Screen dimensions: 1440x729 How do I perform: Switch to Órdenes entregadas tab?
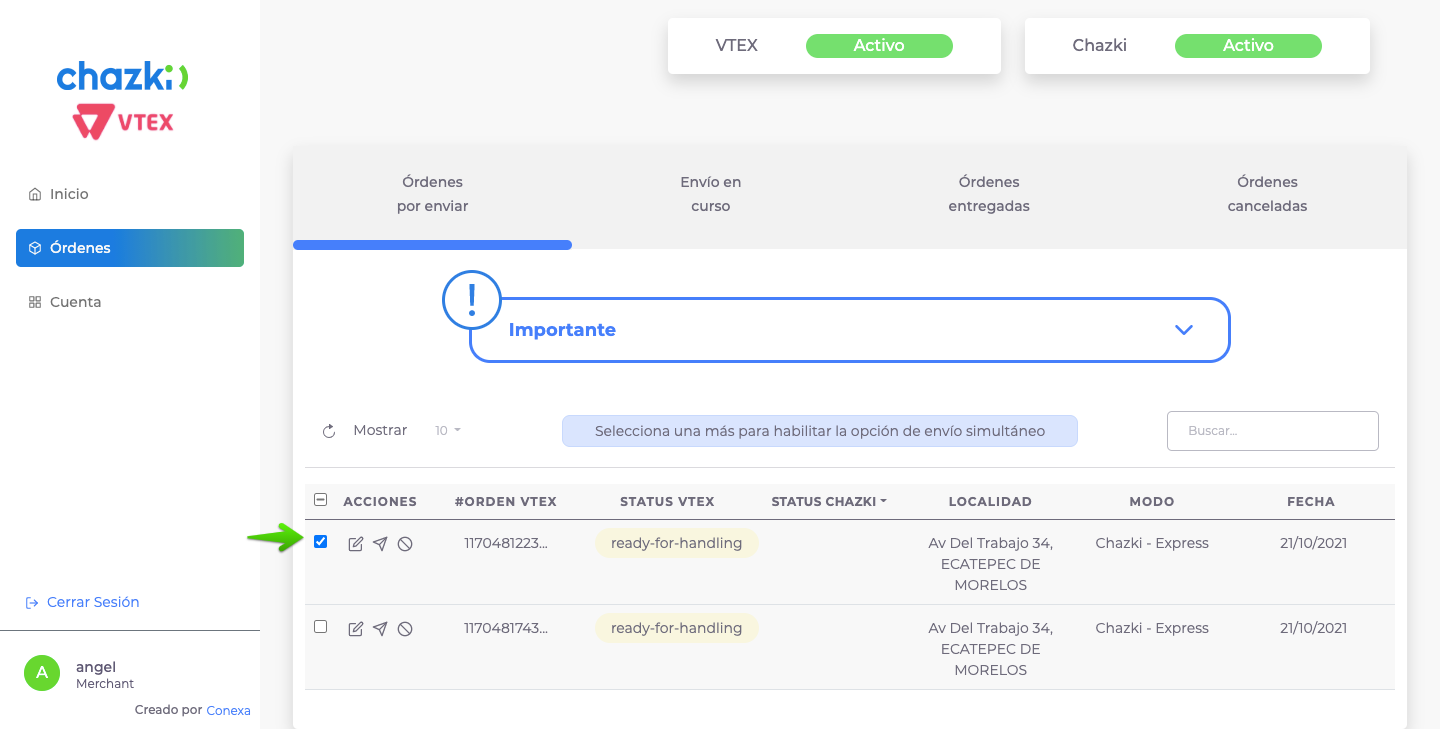[989, 194]
